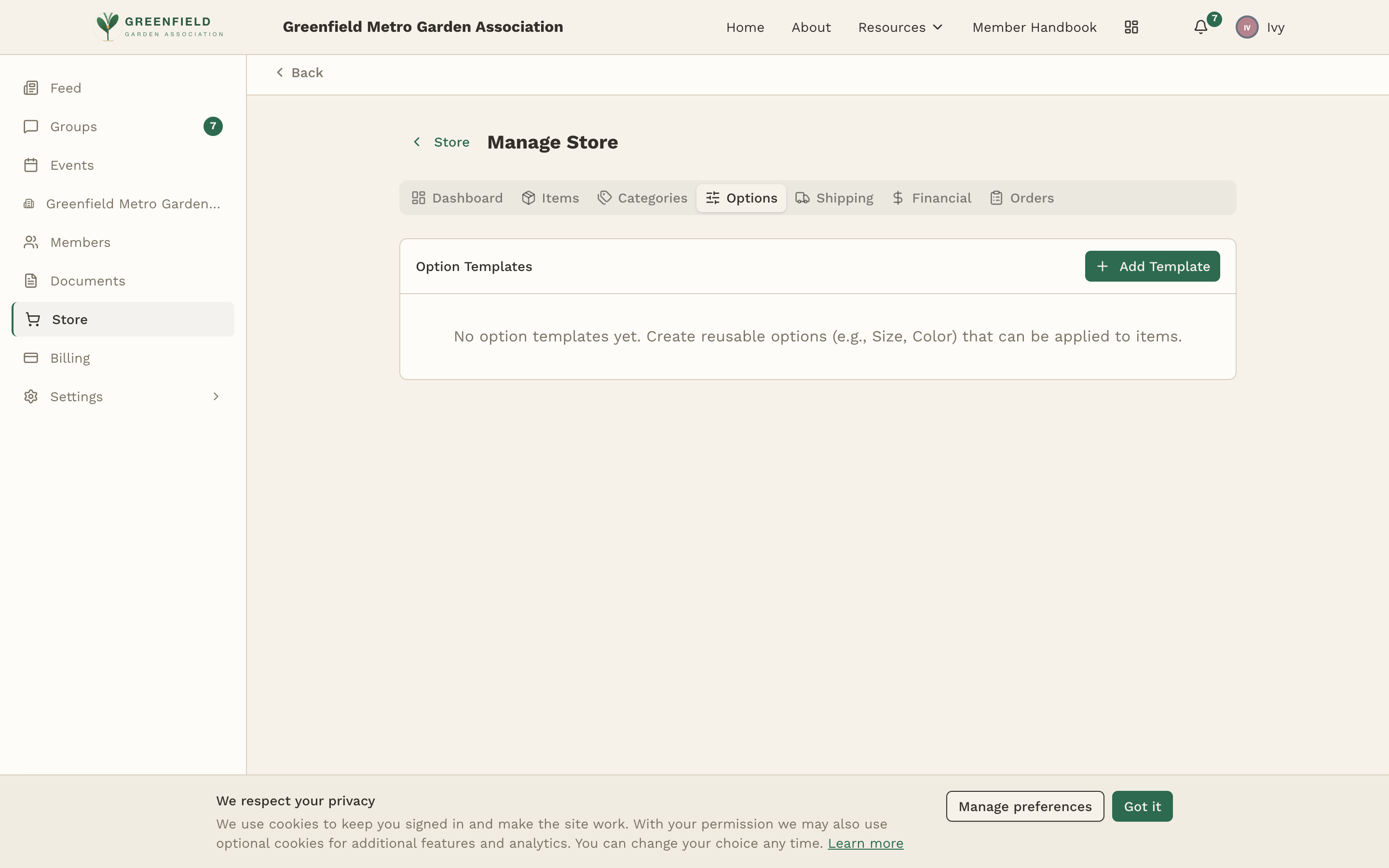The image size is (1389, 868).
Task: Click the Ivy username text
Action: click(x=1275, y=27)
